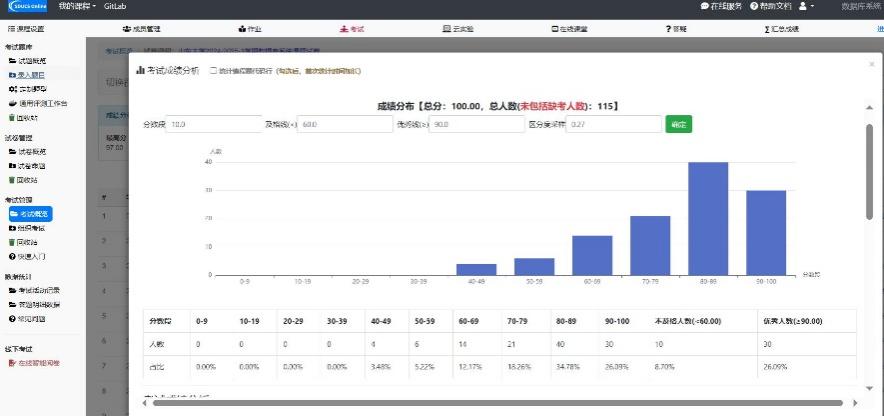Open 组织考试 in the sidebar

pos(32,228)
